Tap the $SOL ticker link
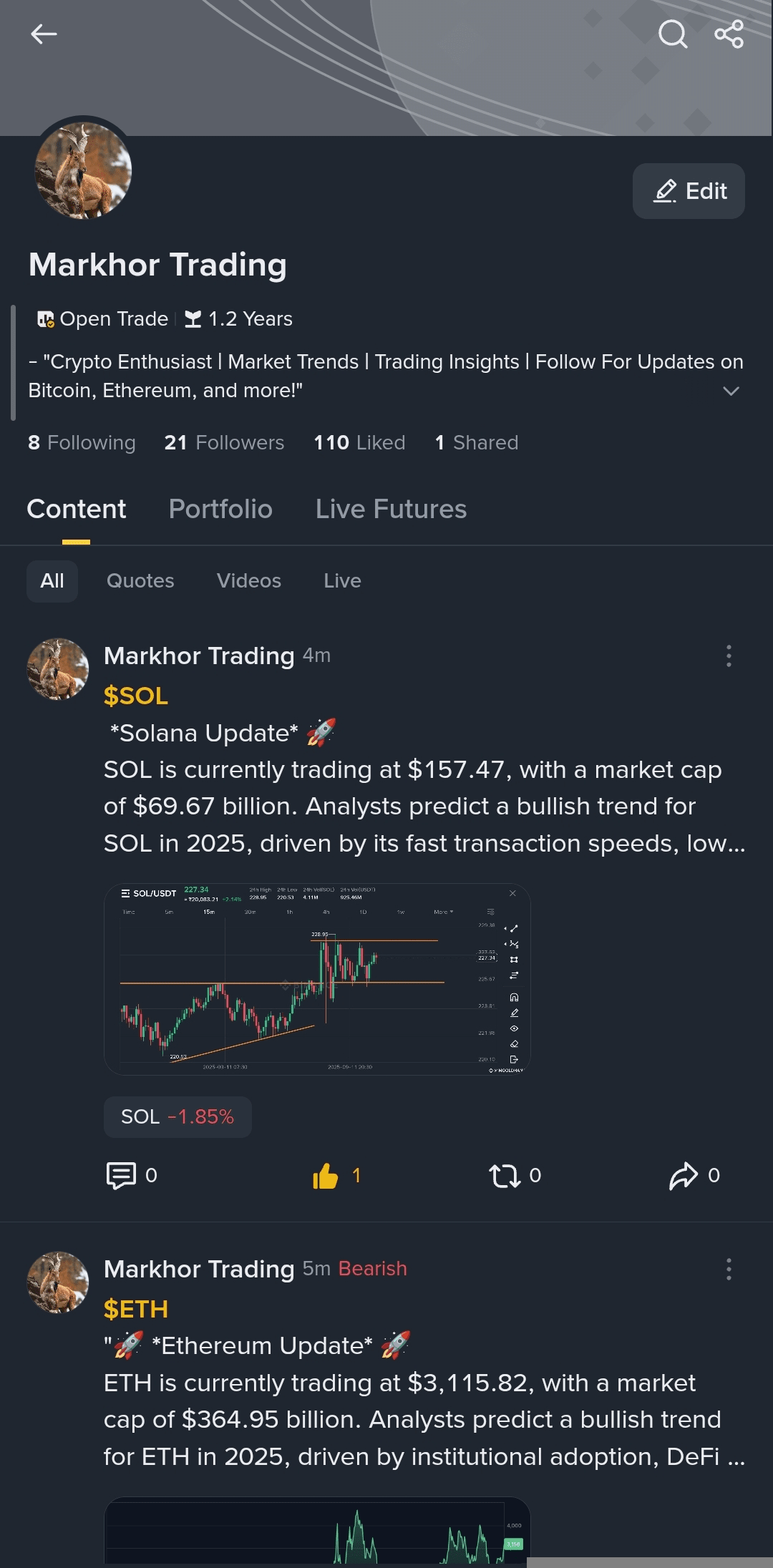773x1568 pixels. [136, 696]
